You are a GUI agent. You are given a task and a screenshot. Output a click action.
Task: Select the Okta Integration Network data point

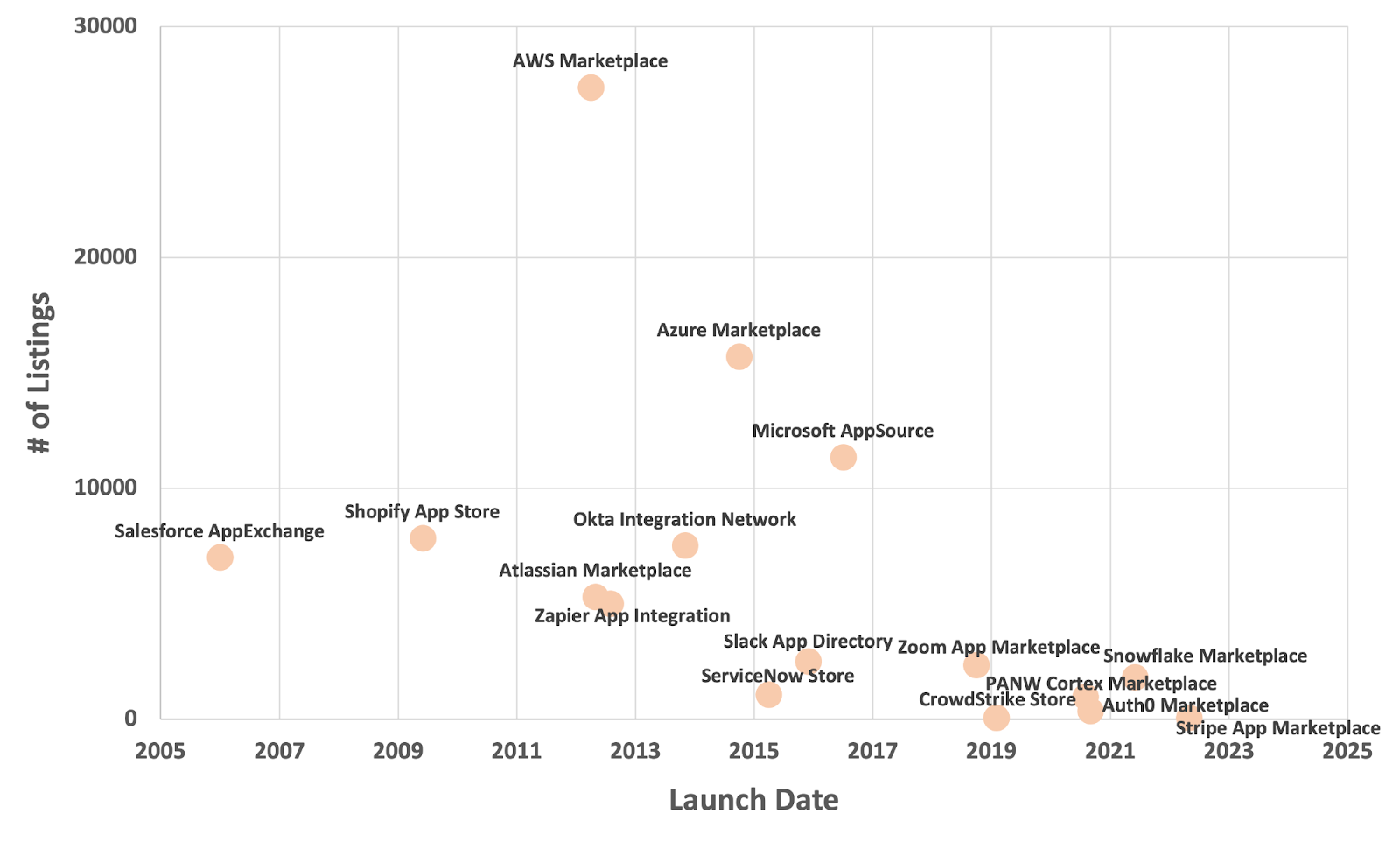coord(685,545)
